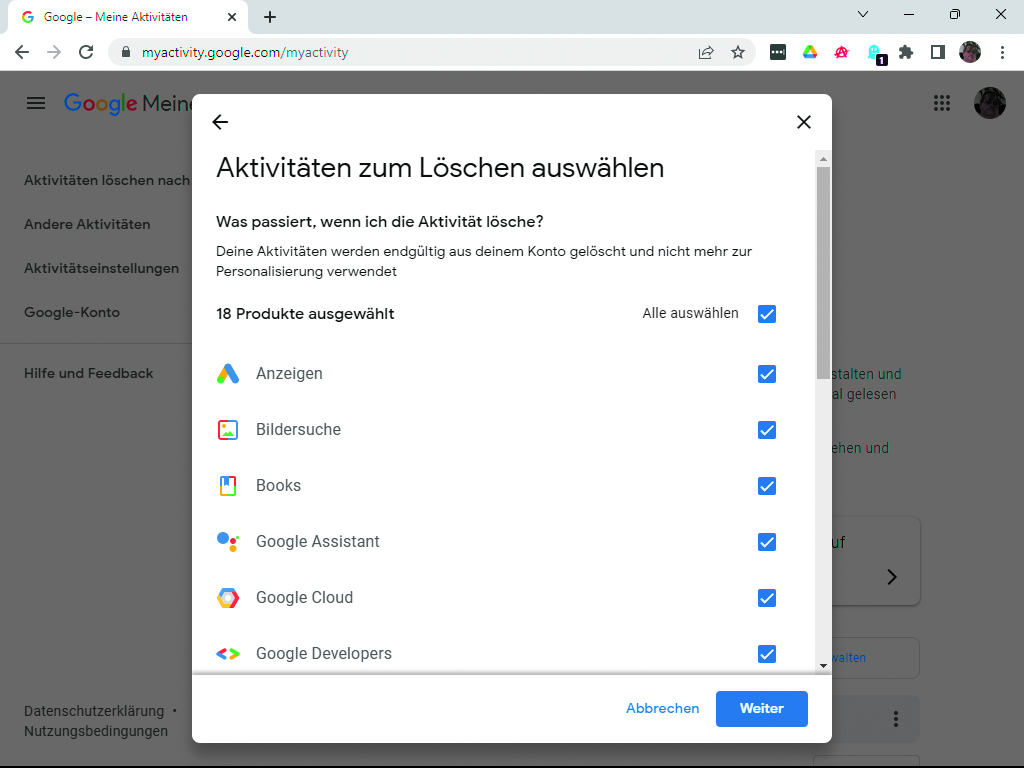Open the Nutzungsbedingungen link
The image size is (1024, 768).
pyautogui.click(x=96, y=731)
